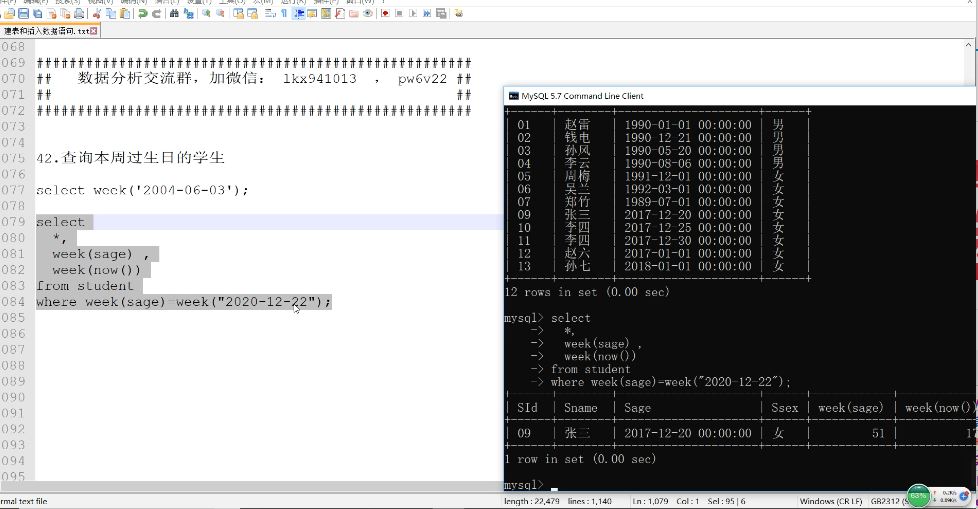
Task: Click editor line 083 from student
Action: point(85,286)
